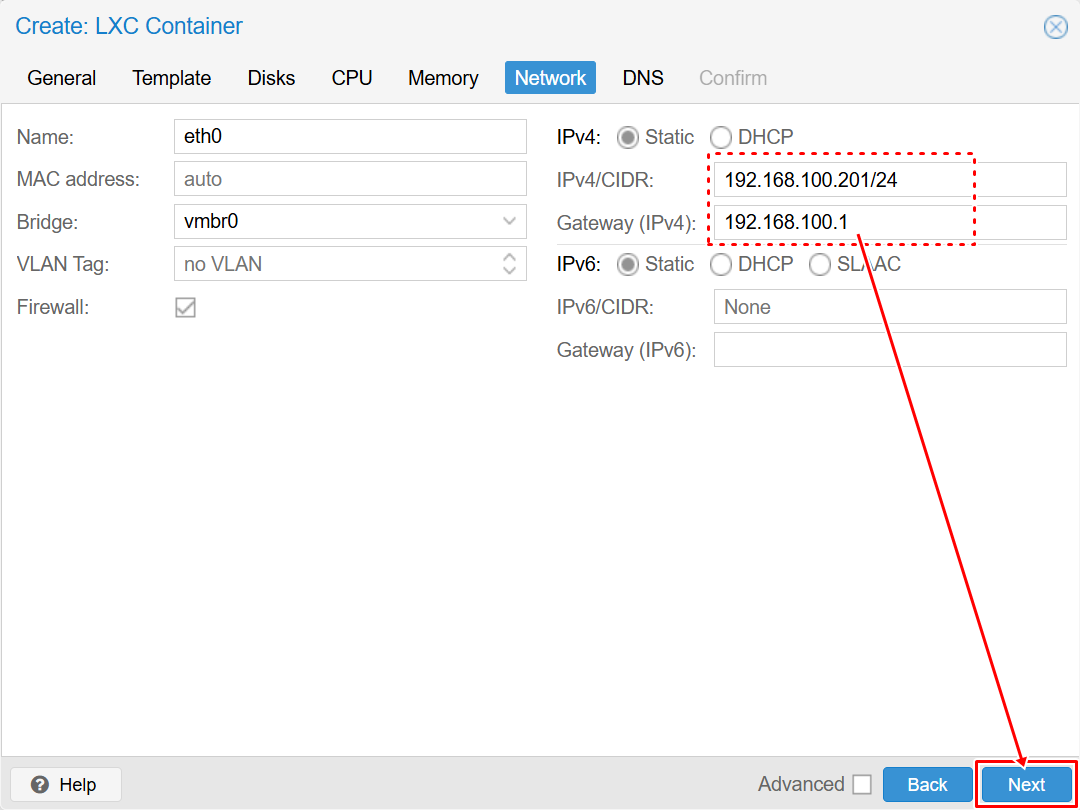Enable the Advanced options checkbox
1080x810 pixels.
862,784
